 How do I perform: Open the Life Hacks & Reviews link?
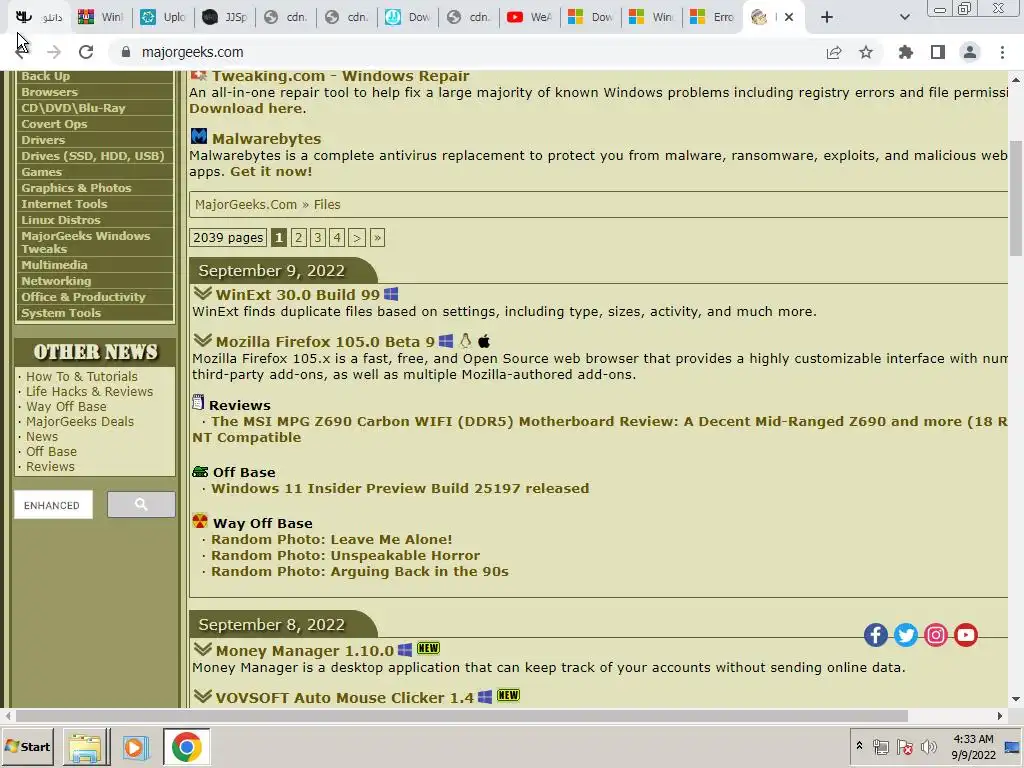(x=89, y=392)
